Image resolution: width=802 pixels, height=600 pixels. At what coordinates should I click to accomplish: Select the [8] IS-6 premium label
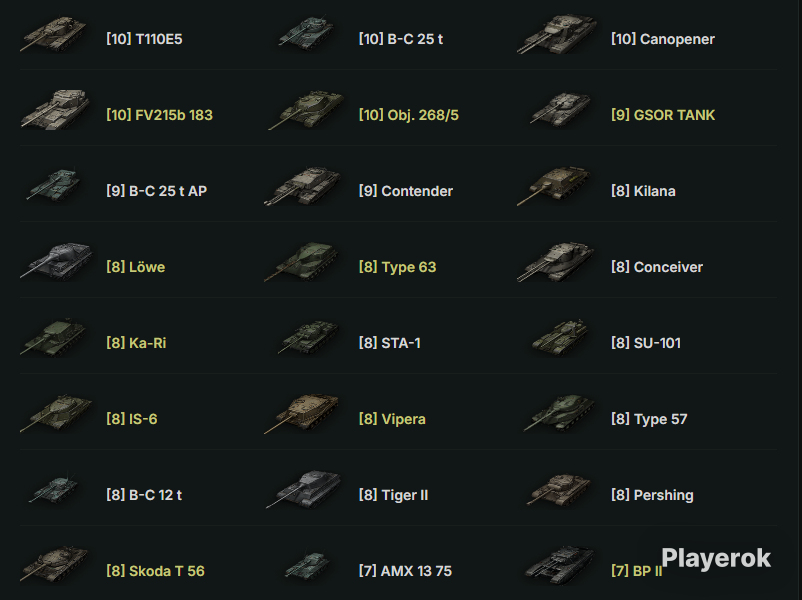[x=131, y=419]
